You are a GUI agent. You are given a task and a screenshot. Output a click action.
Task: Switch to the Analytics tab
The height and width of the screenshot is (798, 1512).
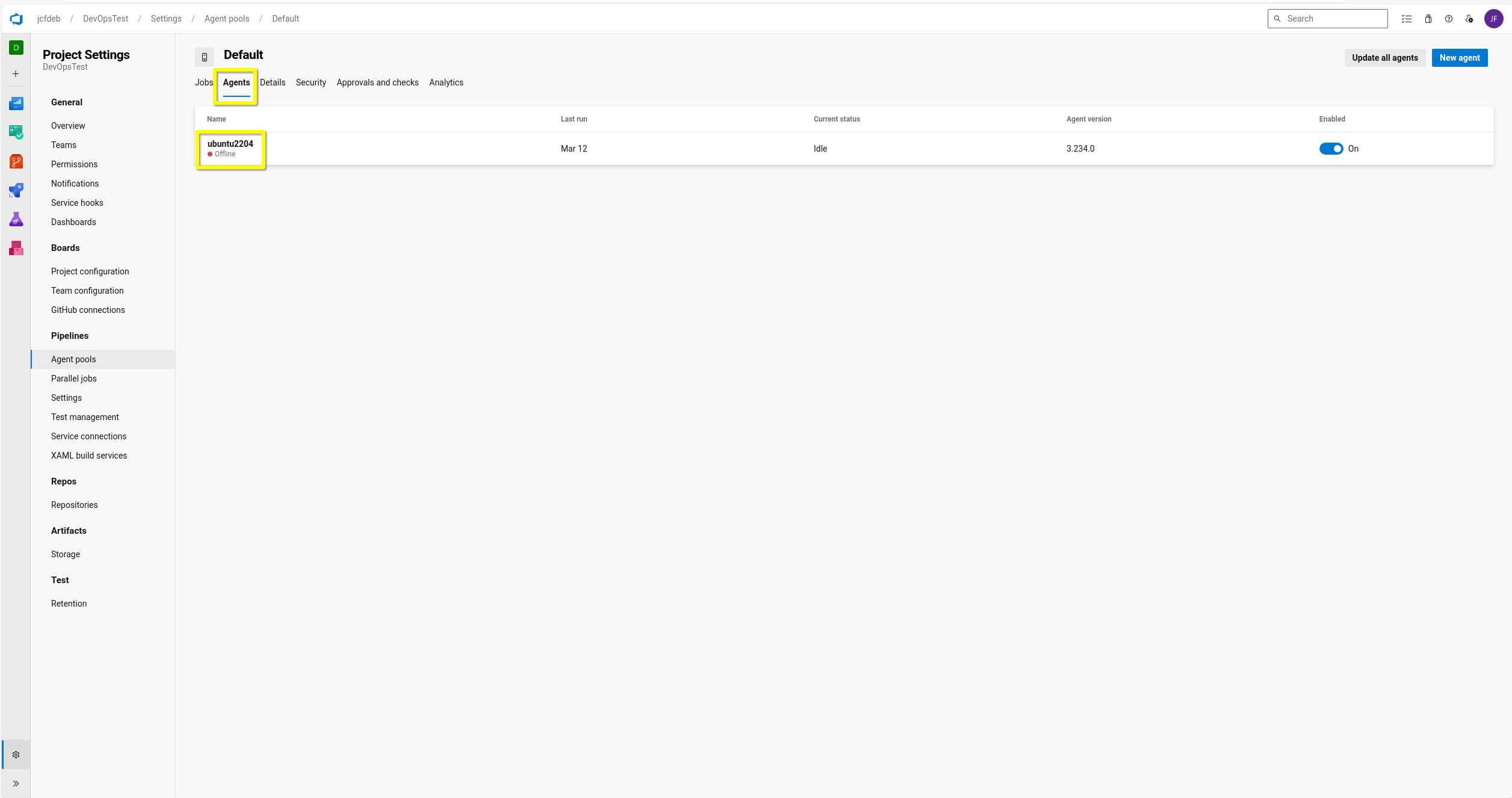(446, 82)
